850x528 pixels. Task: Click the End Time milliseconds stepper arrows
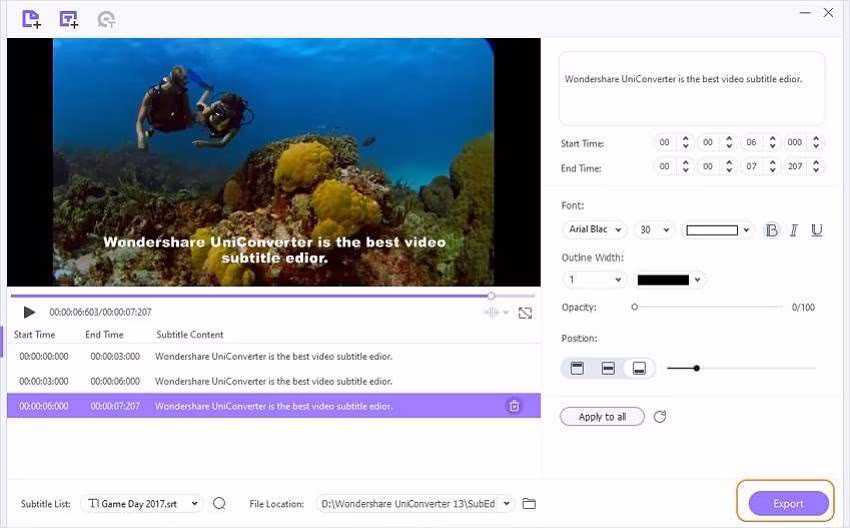(816, 166)
